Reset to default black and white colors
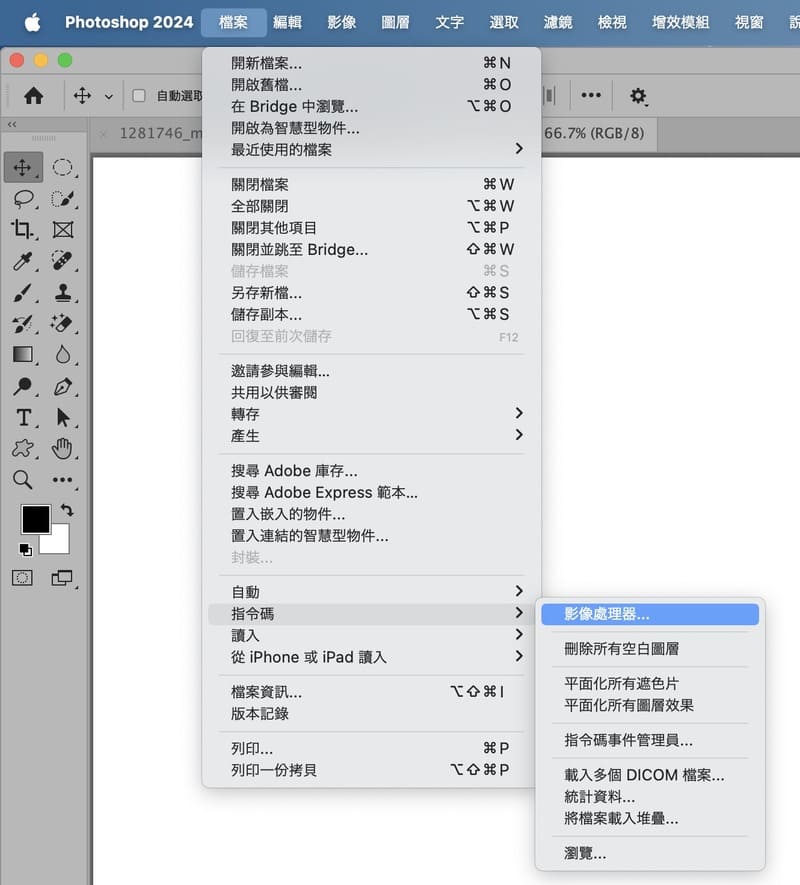 click(x=25, y=550)
